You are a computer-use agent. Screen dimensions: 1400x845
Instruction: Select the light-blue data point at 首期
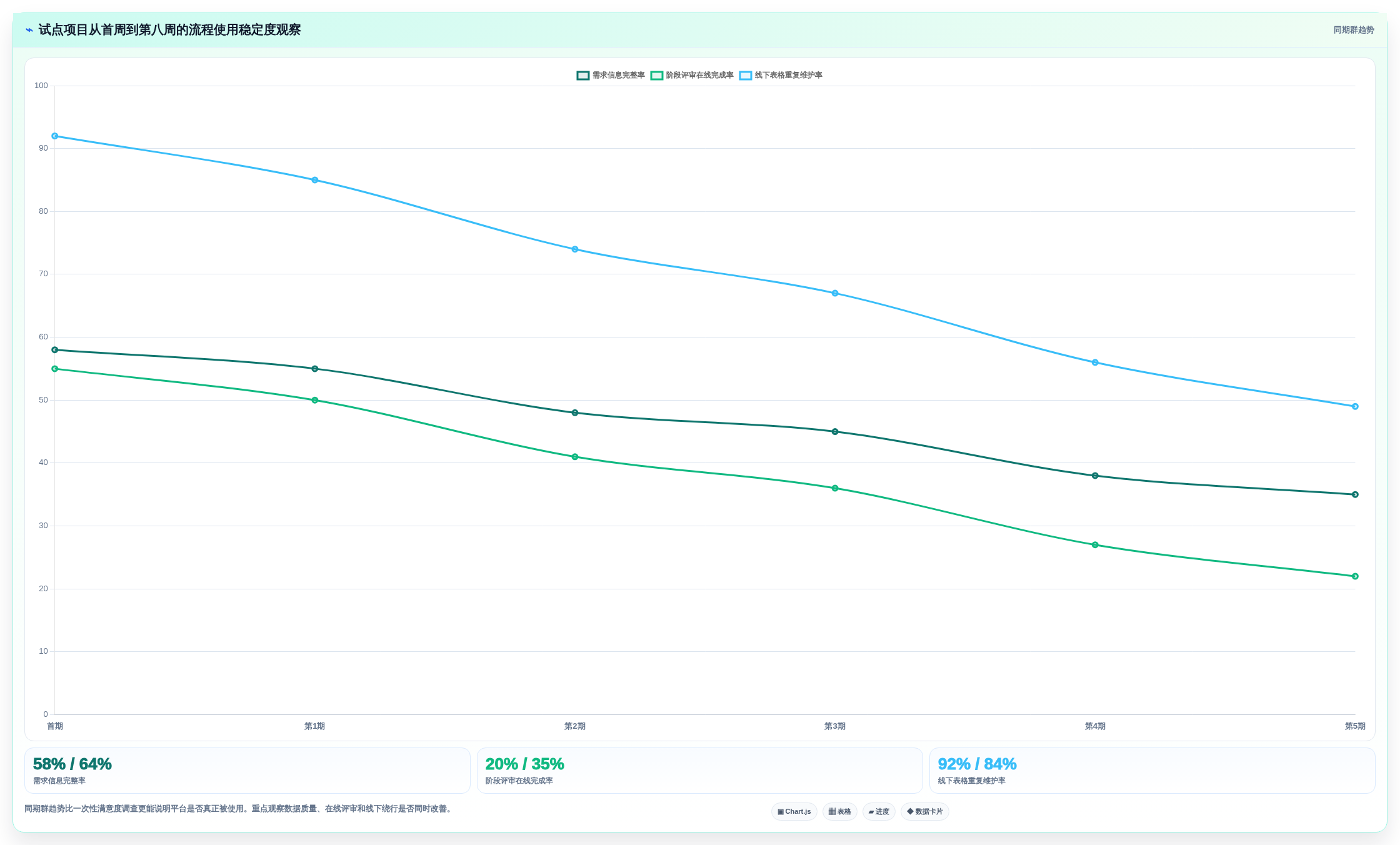tap(55, 136)
